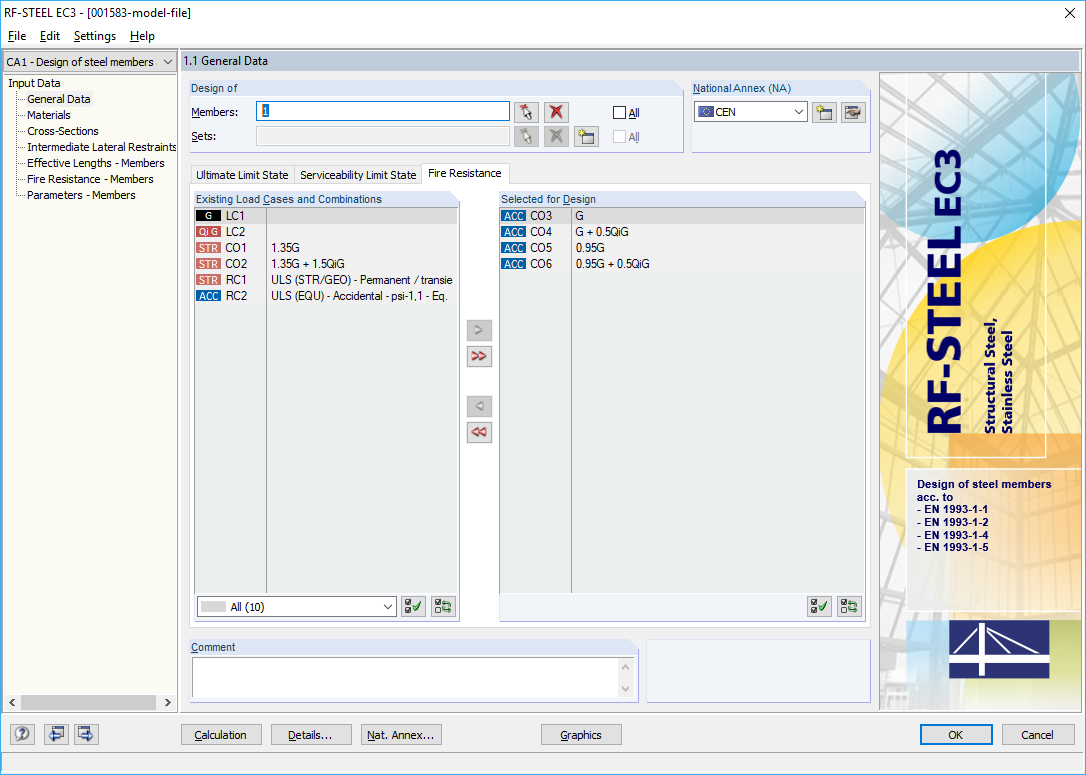Open CA1 design case dropdown

pyautogui.click(x=89, y=62)
